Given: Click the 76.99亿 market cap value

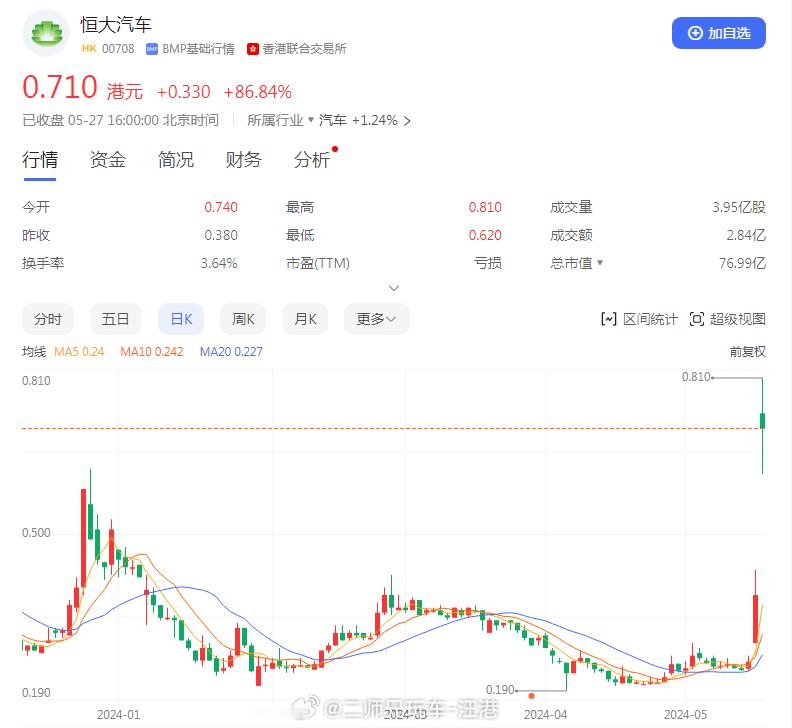Looking at the screenshot, I should pos(742,263).
